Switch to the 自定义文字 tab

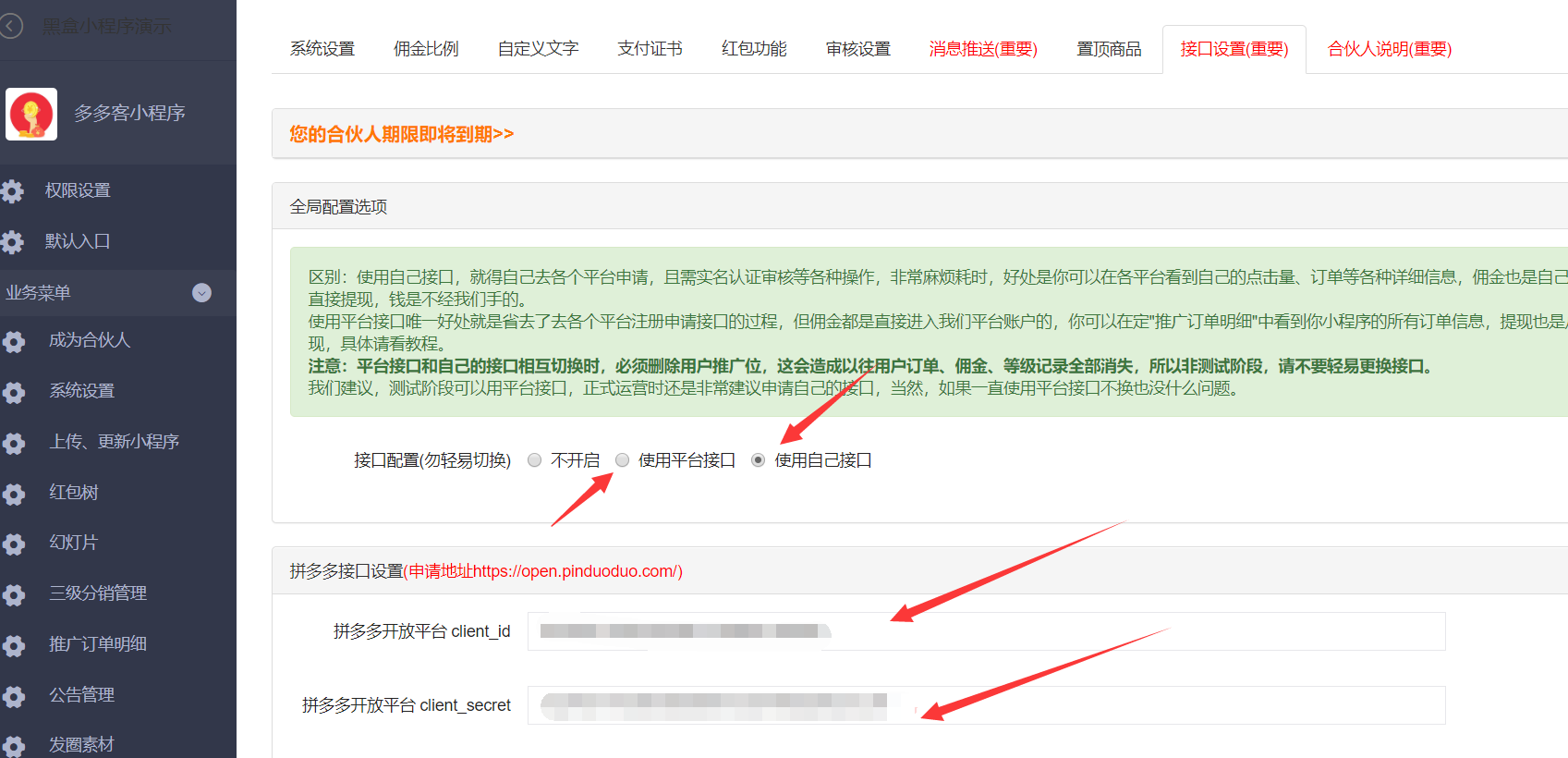point(538,49)
